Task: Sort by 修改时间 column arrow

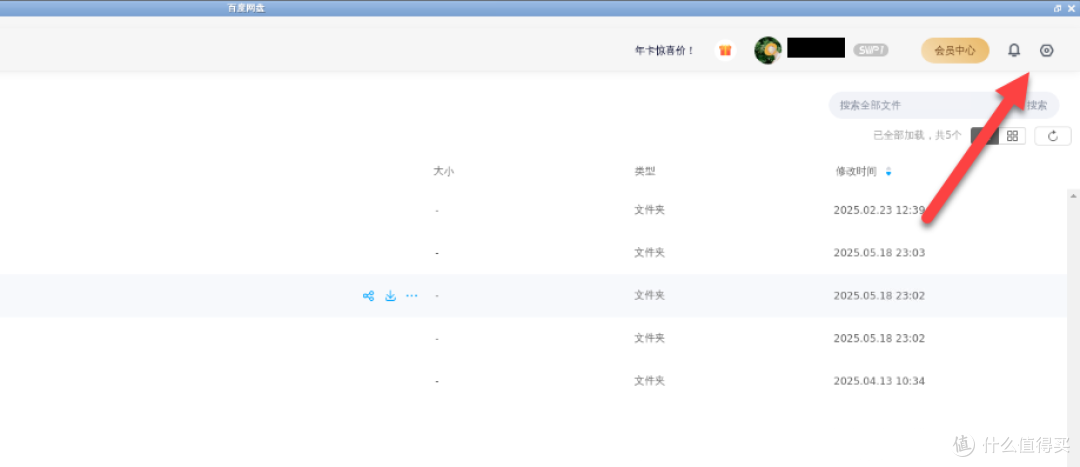Action: tap(889, 172)
